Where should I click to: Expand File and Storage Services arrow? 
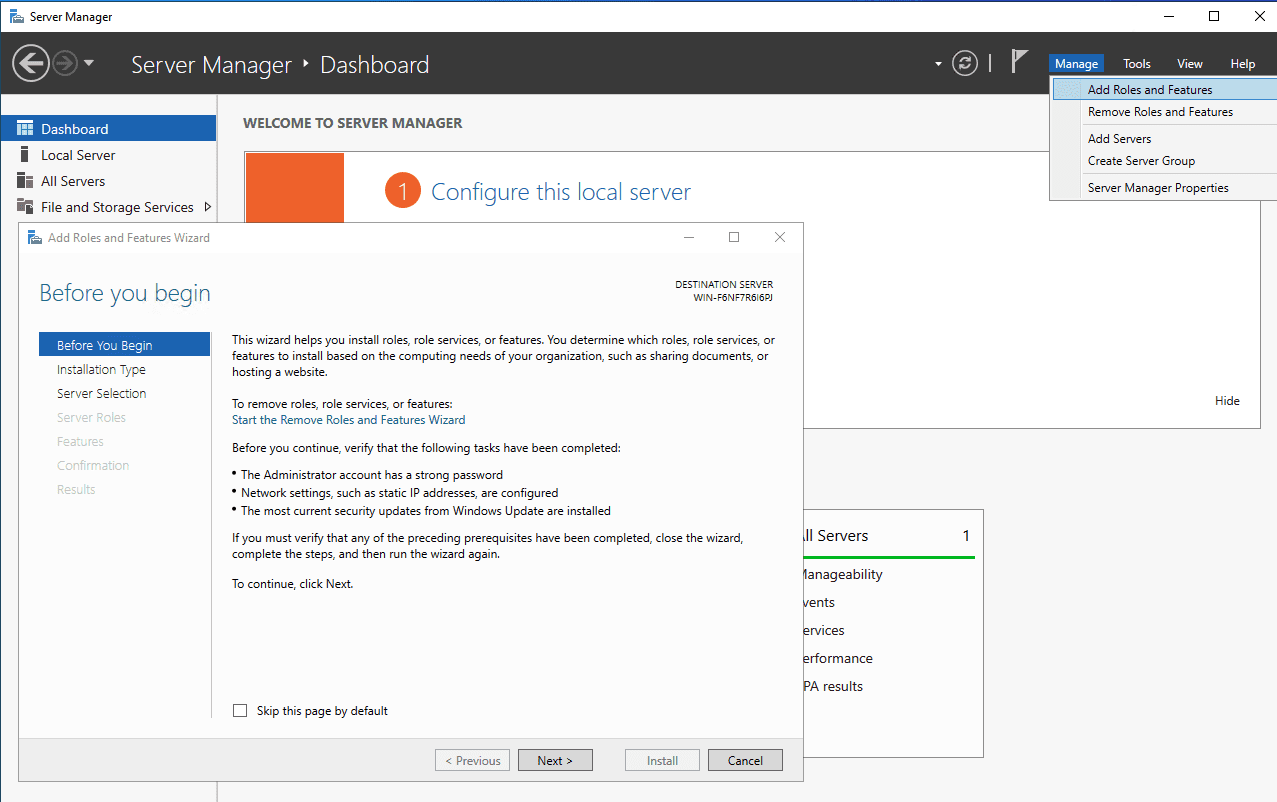(207, 207)
